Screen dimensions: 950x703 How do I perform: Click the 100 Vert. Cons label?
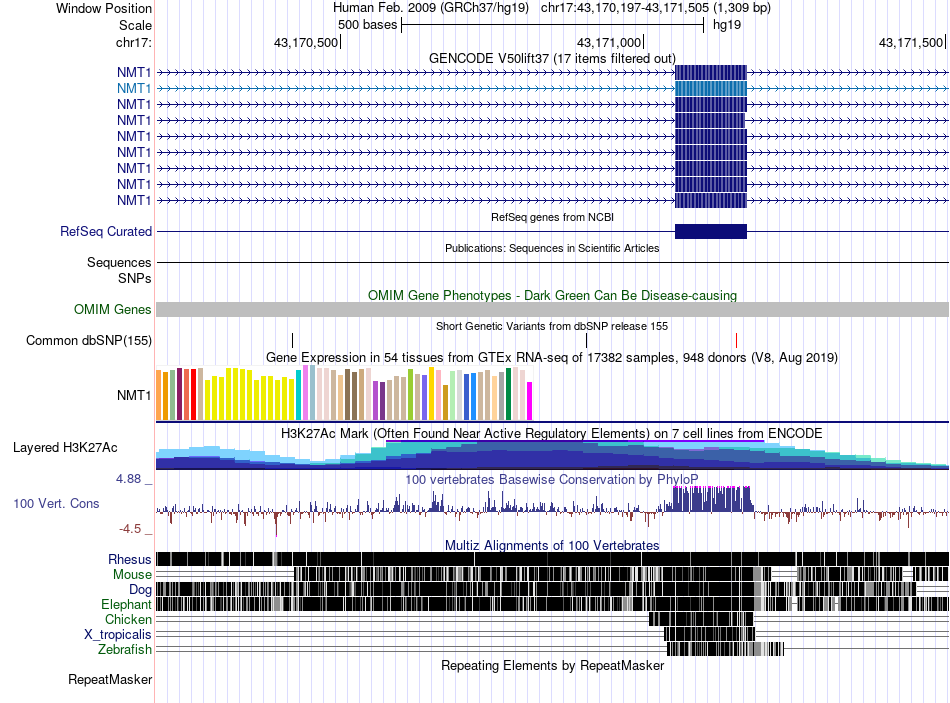pyautogui.click(x=56, y=504)
